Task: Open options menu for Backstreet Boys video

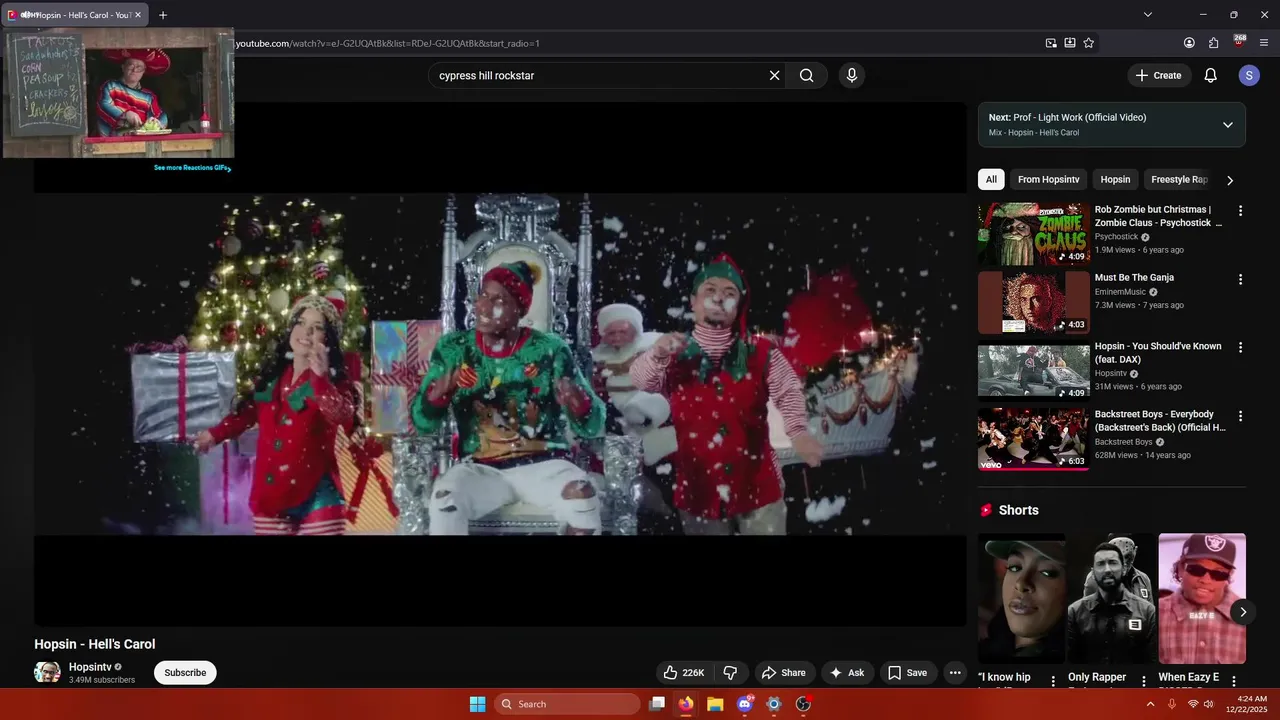Action: (x=1240, y=416)
